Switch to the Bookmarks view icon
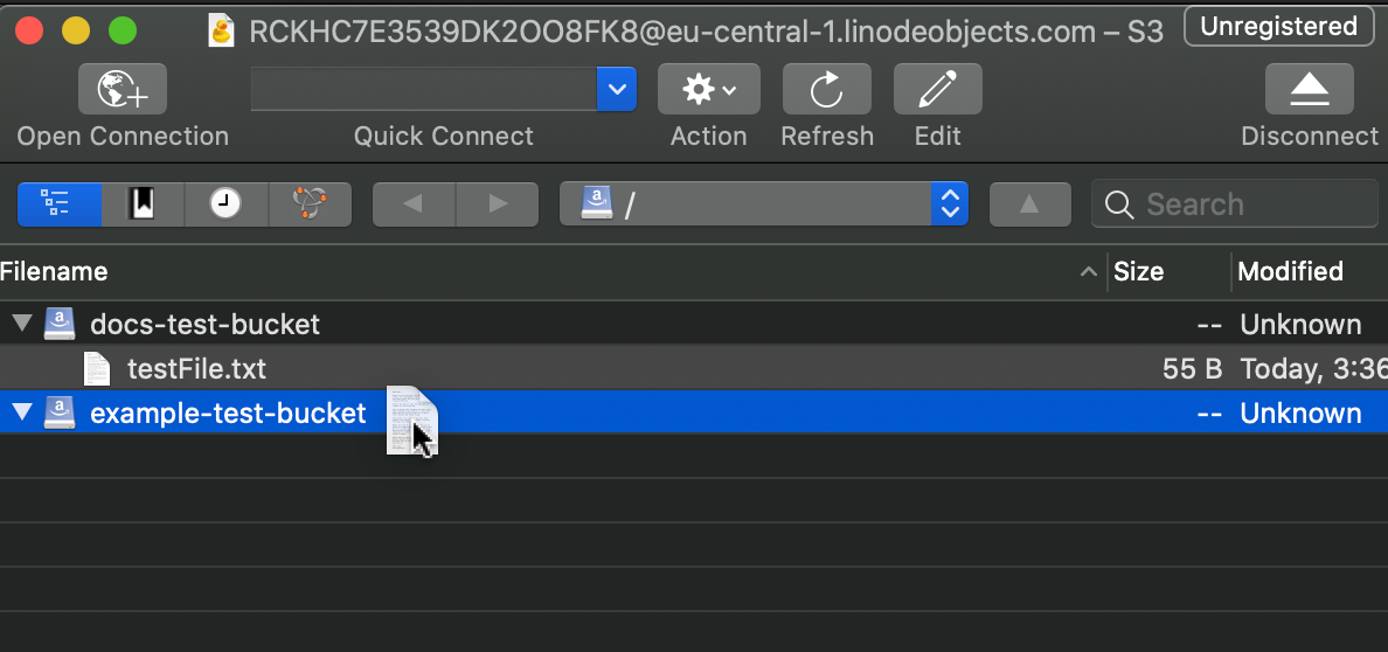This screenshot has height=652, width=1388. [x=142, y=203]
